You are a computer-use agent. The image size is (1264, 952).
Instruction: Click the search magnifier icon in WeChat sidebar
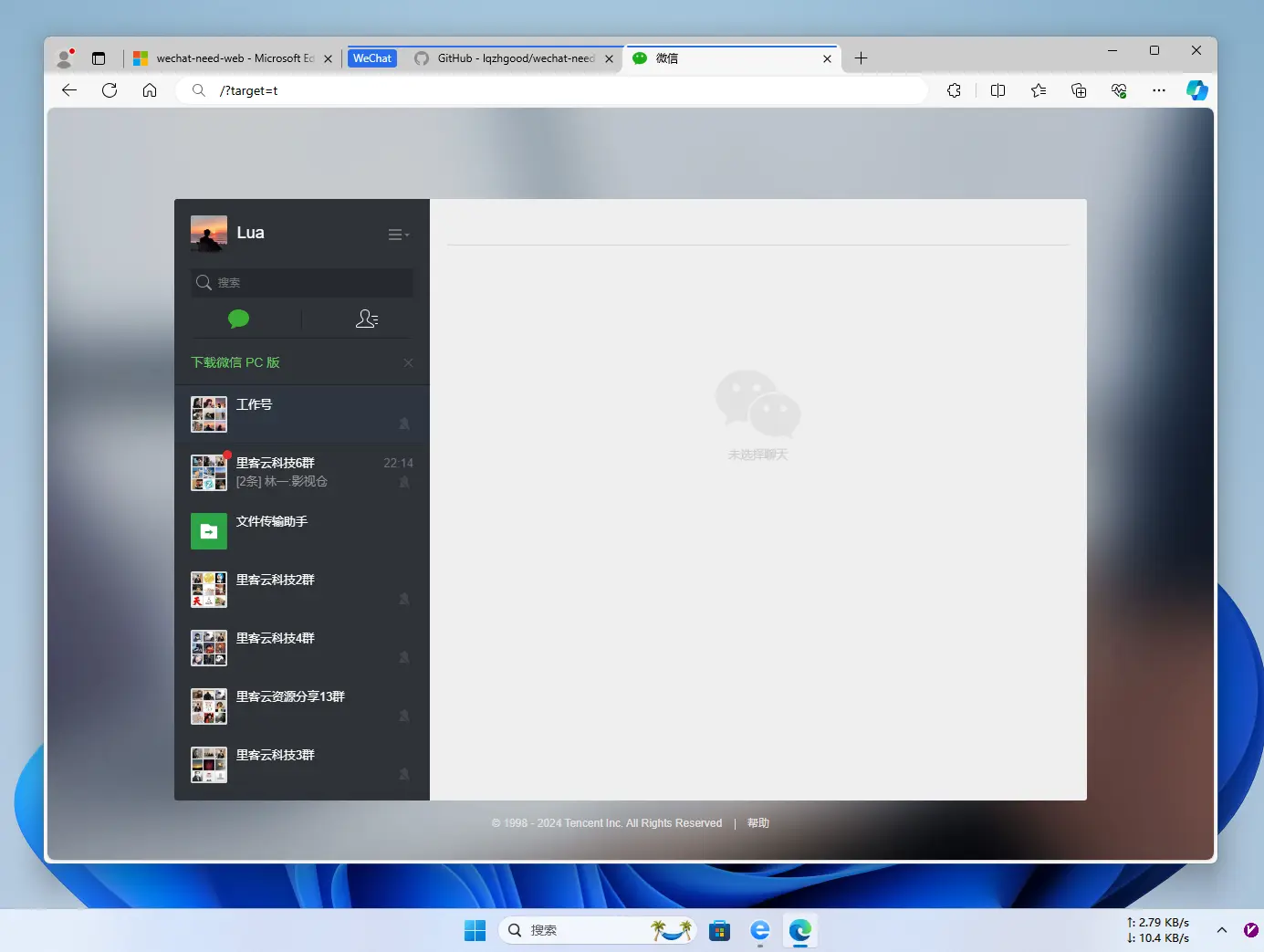[204, 283]
